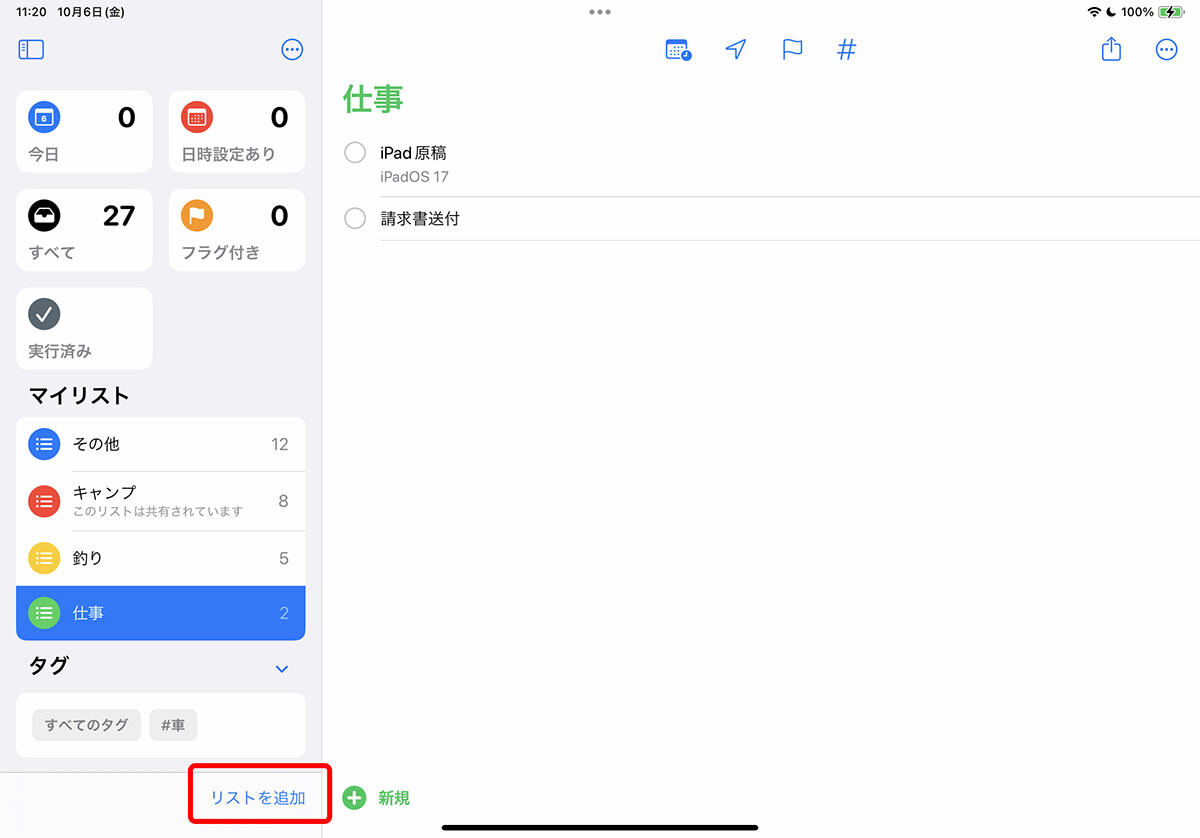Tap the 請求書送付 reminder title

[420, 218]
